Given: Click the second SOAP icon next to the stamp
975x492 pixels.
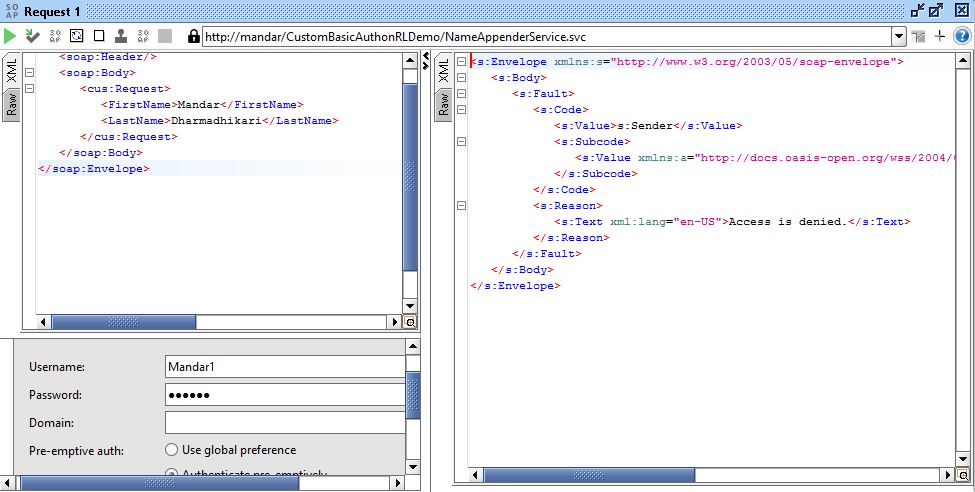Looking at the screenshot, I should 143,36.
